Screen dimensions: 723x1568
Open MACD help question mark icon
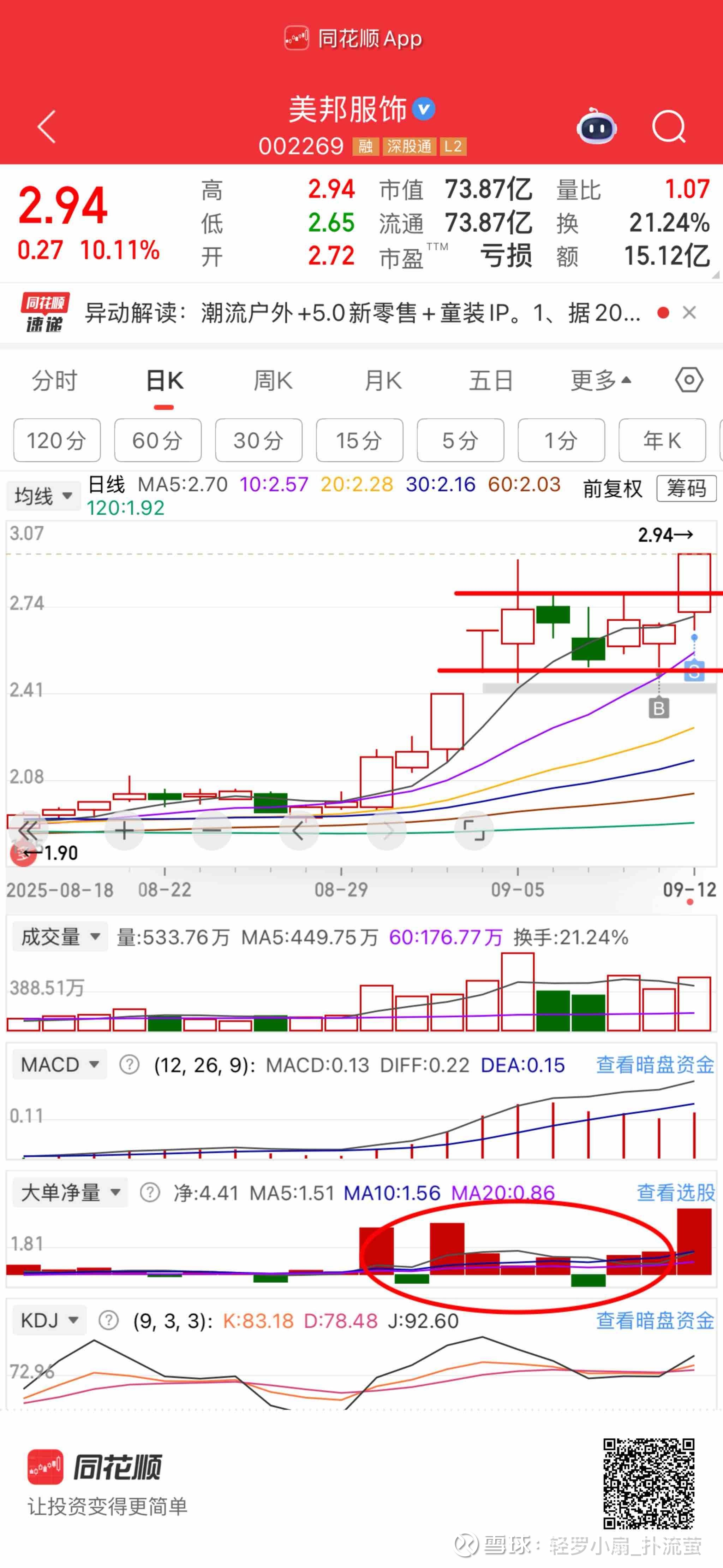129,1065
